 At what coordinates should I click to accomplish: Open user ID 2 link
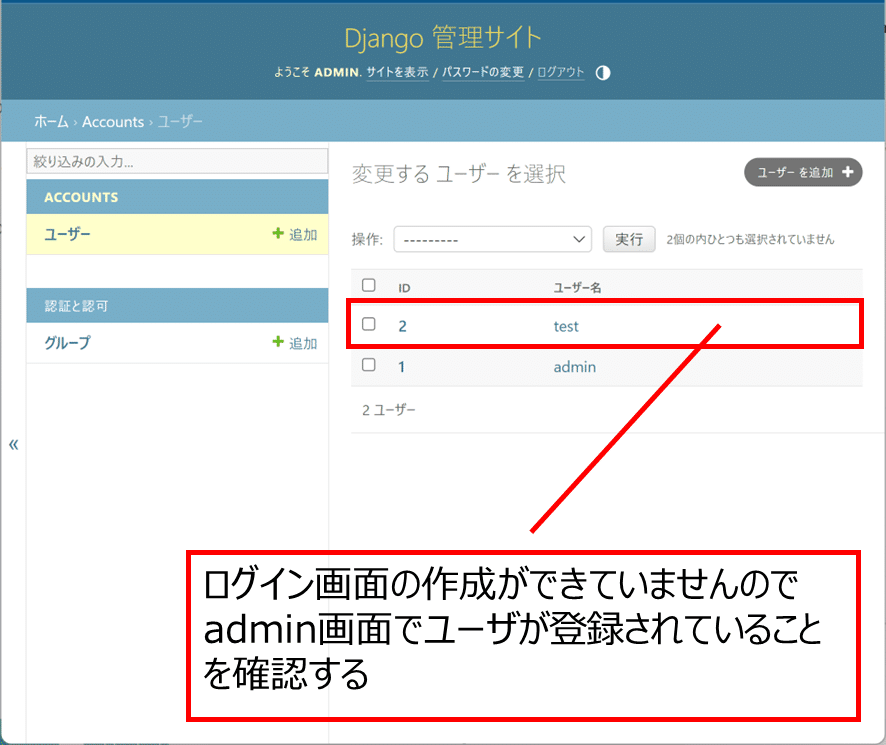[402, 326]
